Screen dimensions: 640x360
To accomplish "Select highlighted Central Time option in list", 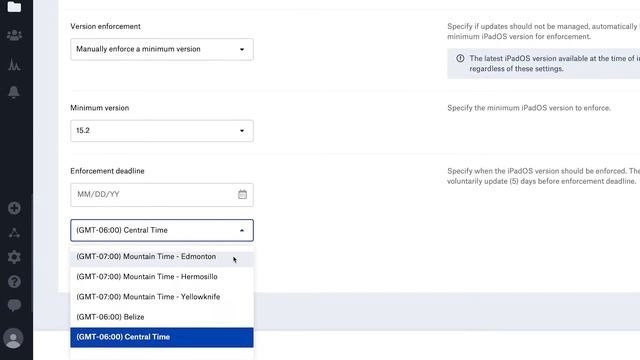I will 162,337.
